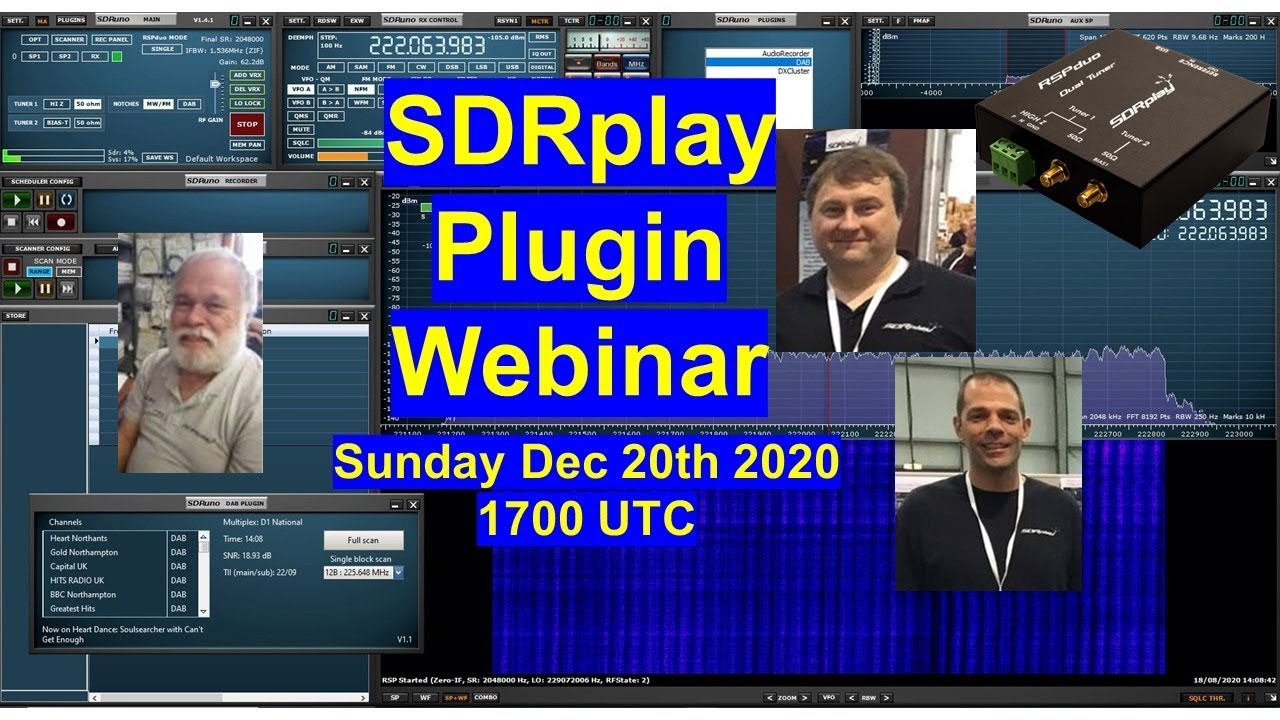Start scanning with scanner play button
Screen dimensions: 1280x720
coord(16,289)
